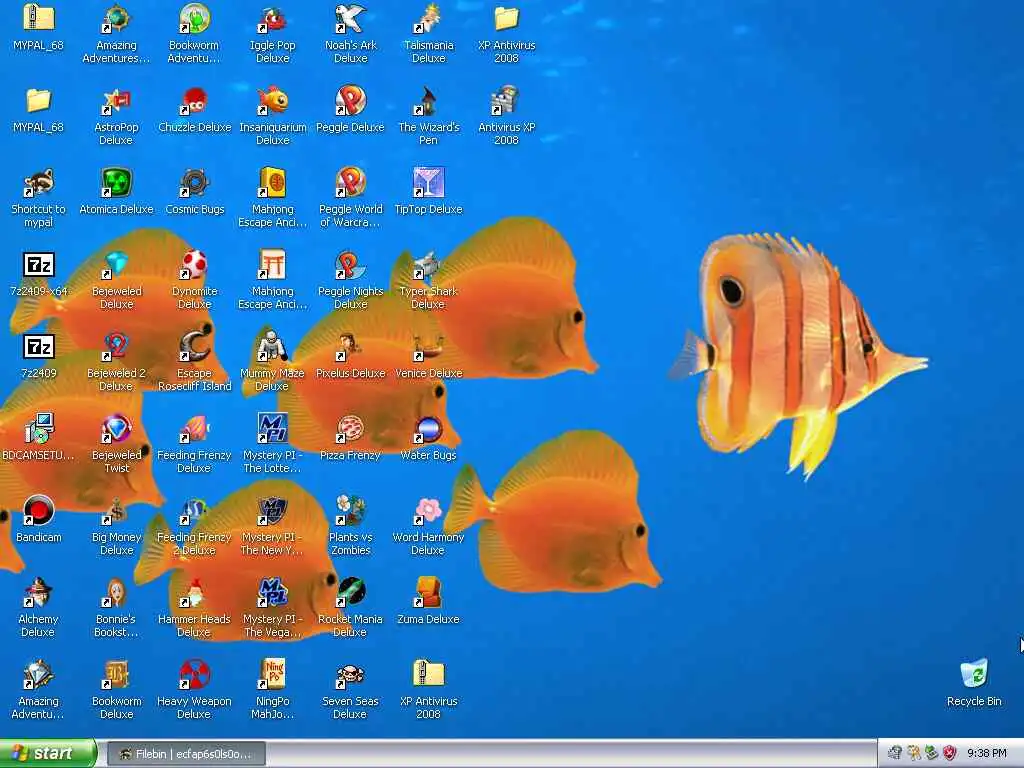This screenshot has height=768, width=1024.
Task: Launch Water Bugs
Action: pyautogui.click(x=428, y=438)
